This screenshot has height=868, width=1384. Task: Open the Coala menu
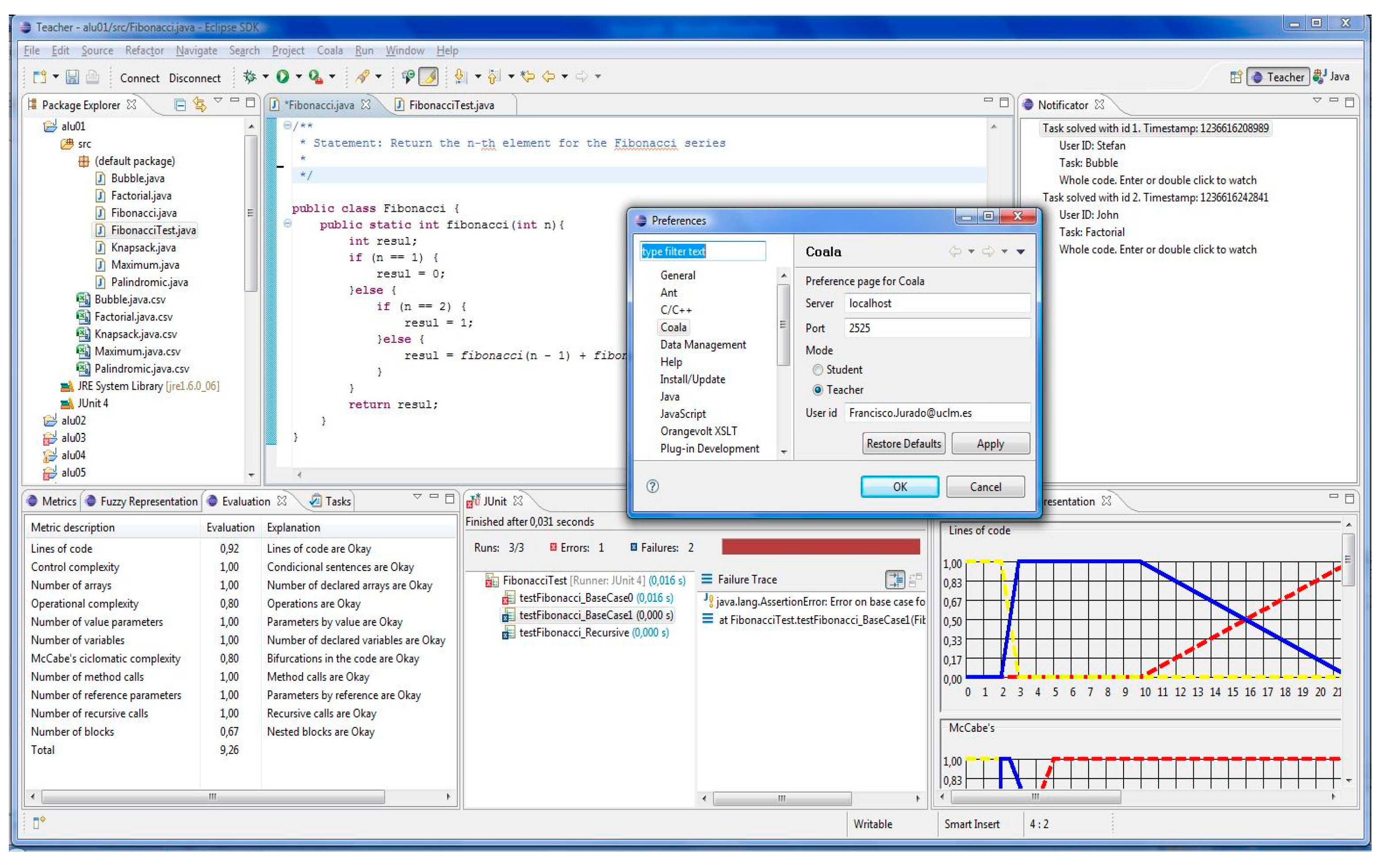[x=329, y=50]
